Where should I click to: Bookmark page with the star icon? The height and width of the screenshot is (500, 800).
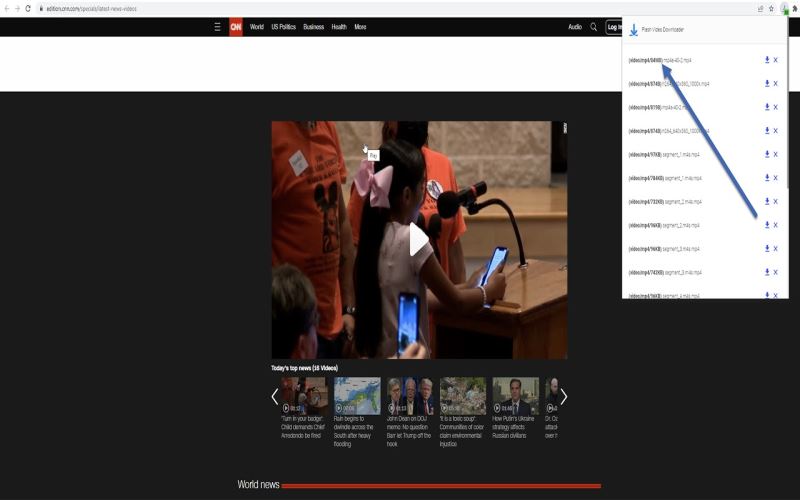[771, 9]
